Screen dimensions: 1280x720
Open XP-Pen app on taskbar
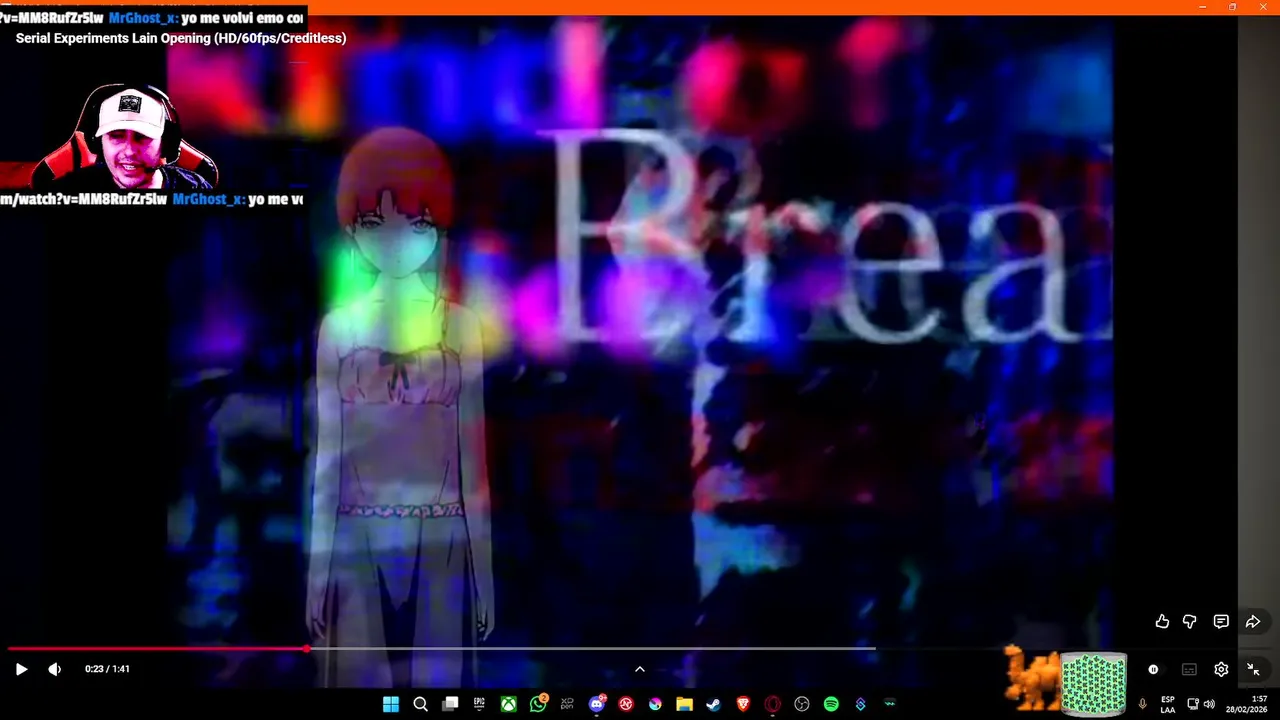[567, 704]
